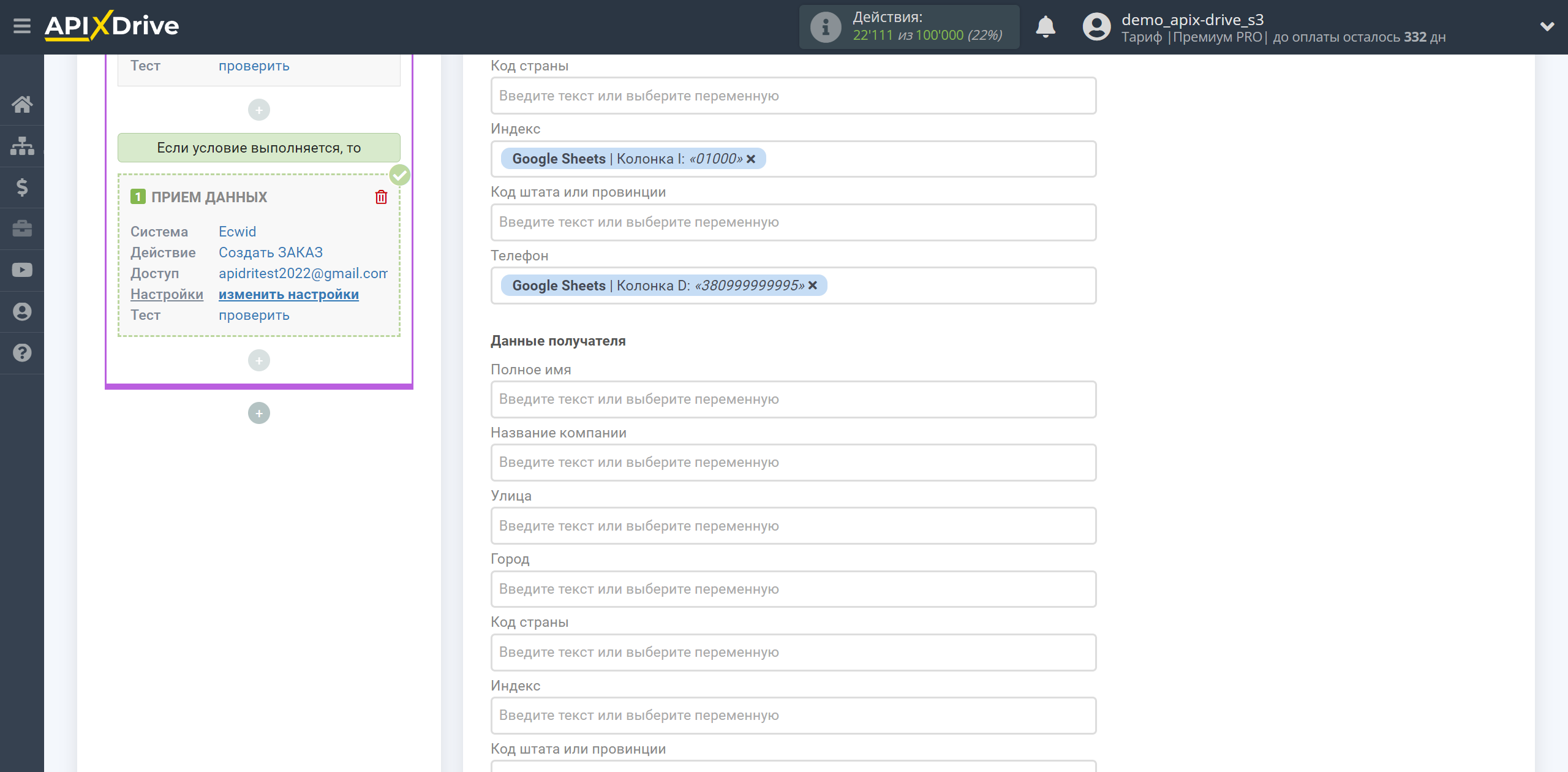Viewport: 1568px width, 772px height.
Task: Click проверить in the Ecwid block
Action: pos(254,315)
